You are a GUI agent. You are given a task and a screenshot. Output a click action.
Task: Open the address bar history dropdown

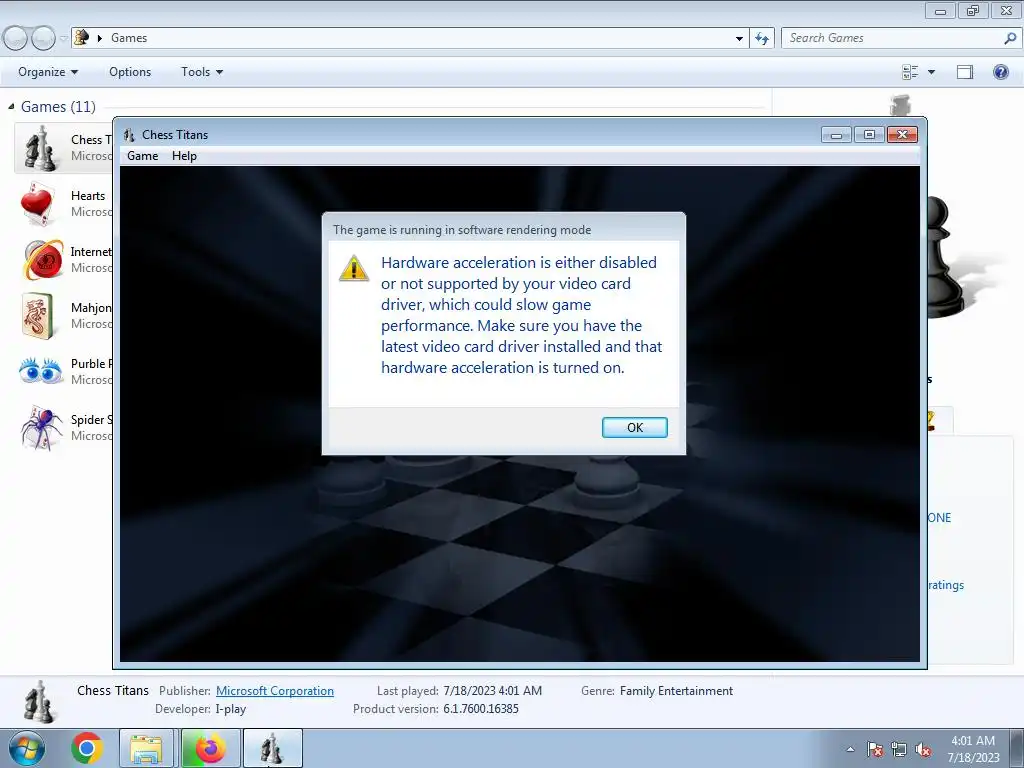click(x=739, y=38)
